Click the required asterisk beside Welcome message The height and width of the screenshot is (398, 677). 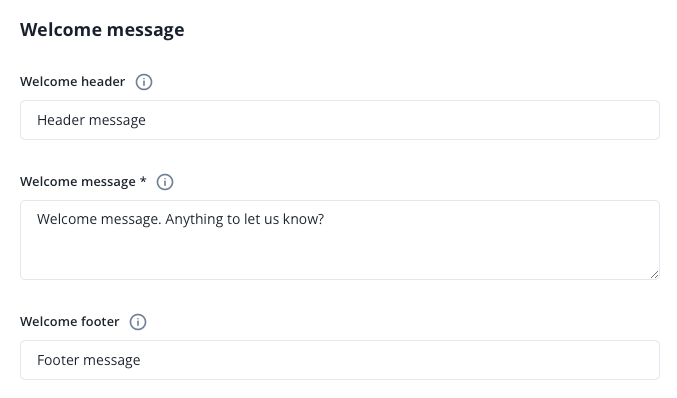pos(143,180)
